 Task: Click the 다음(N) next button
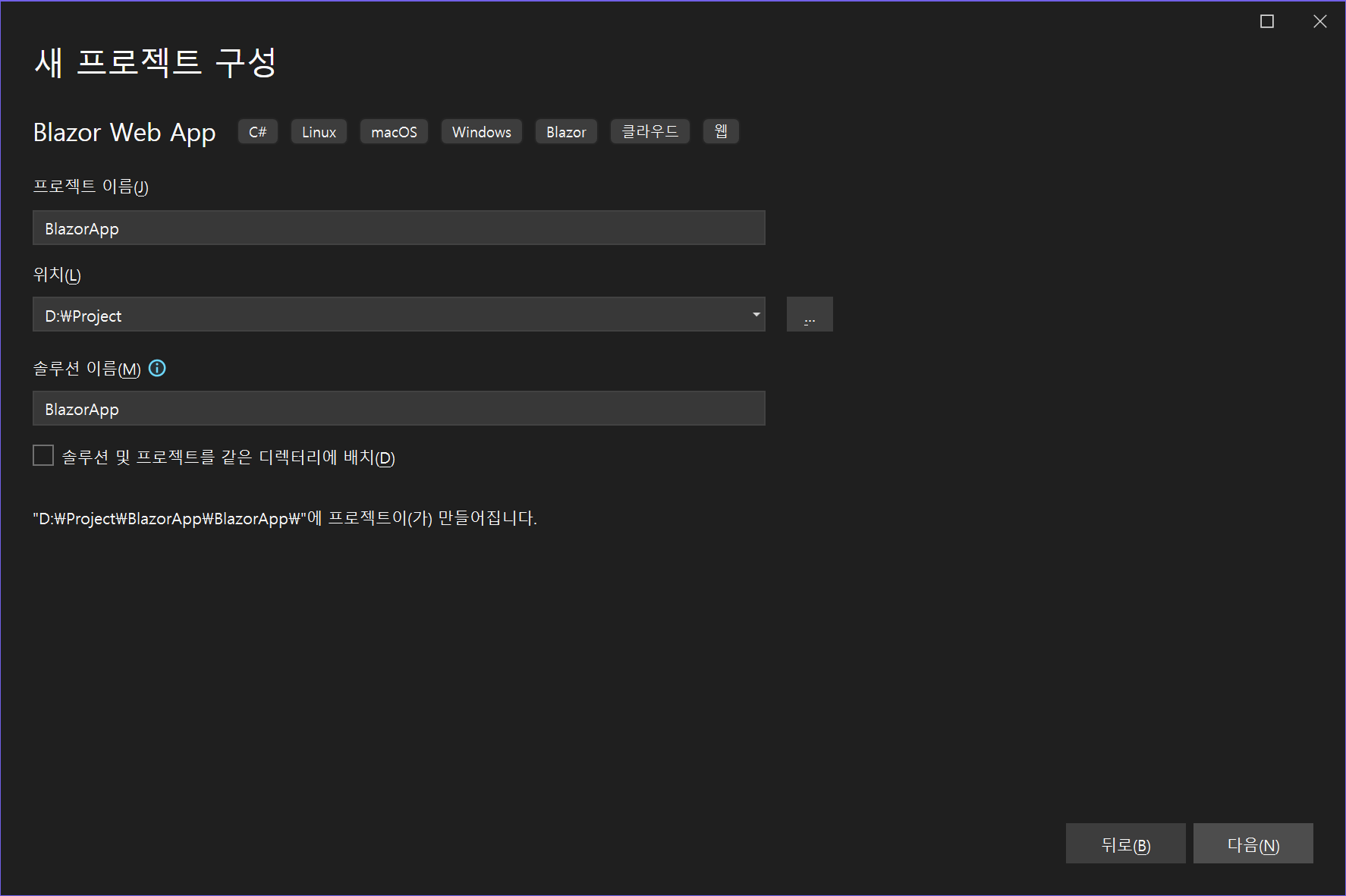[x=1253, y=844]
